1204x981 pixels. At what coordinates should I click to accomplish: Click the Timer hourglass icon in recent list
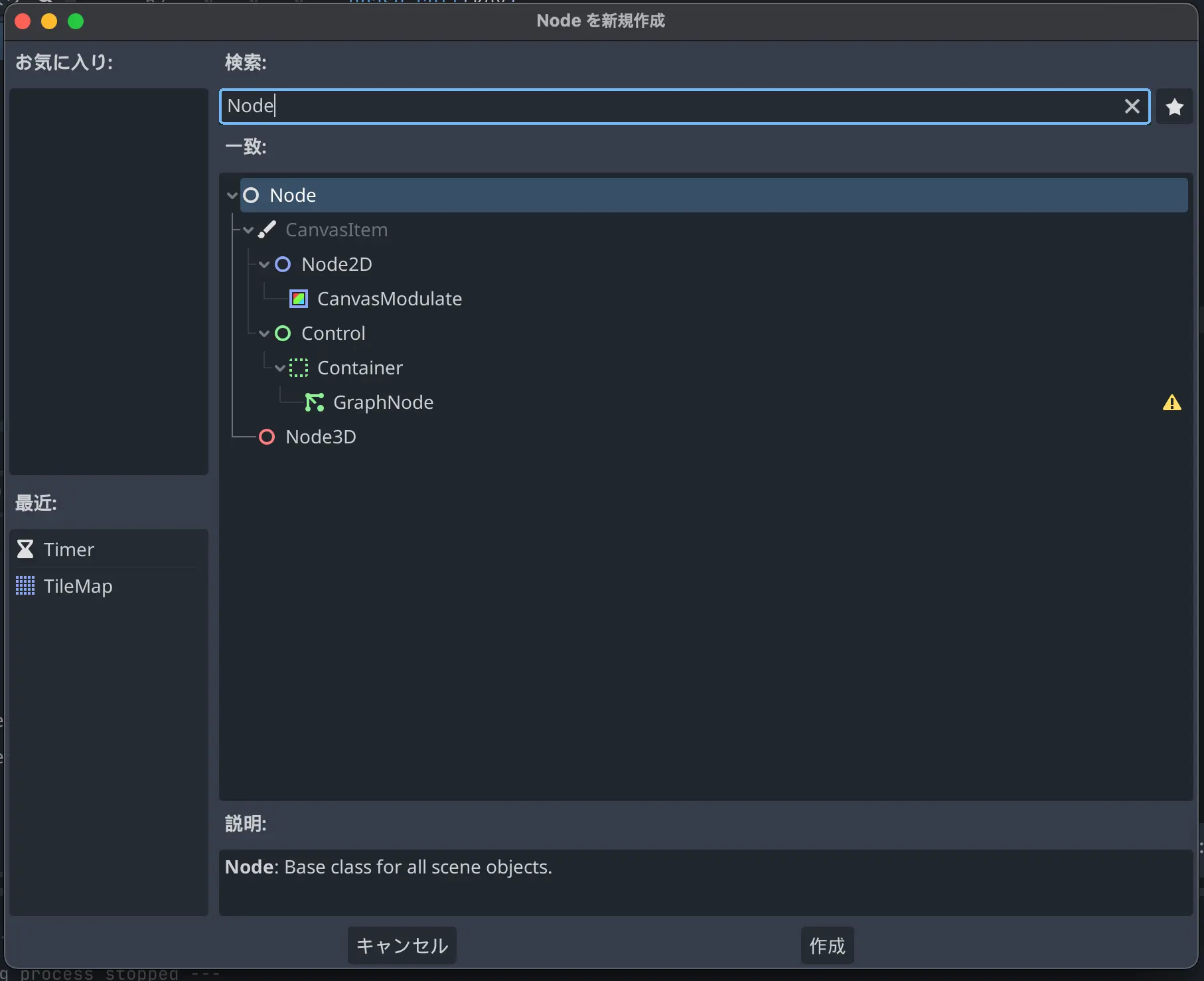tap(25, 549)
